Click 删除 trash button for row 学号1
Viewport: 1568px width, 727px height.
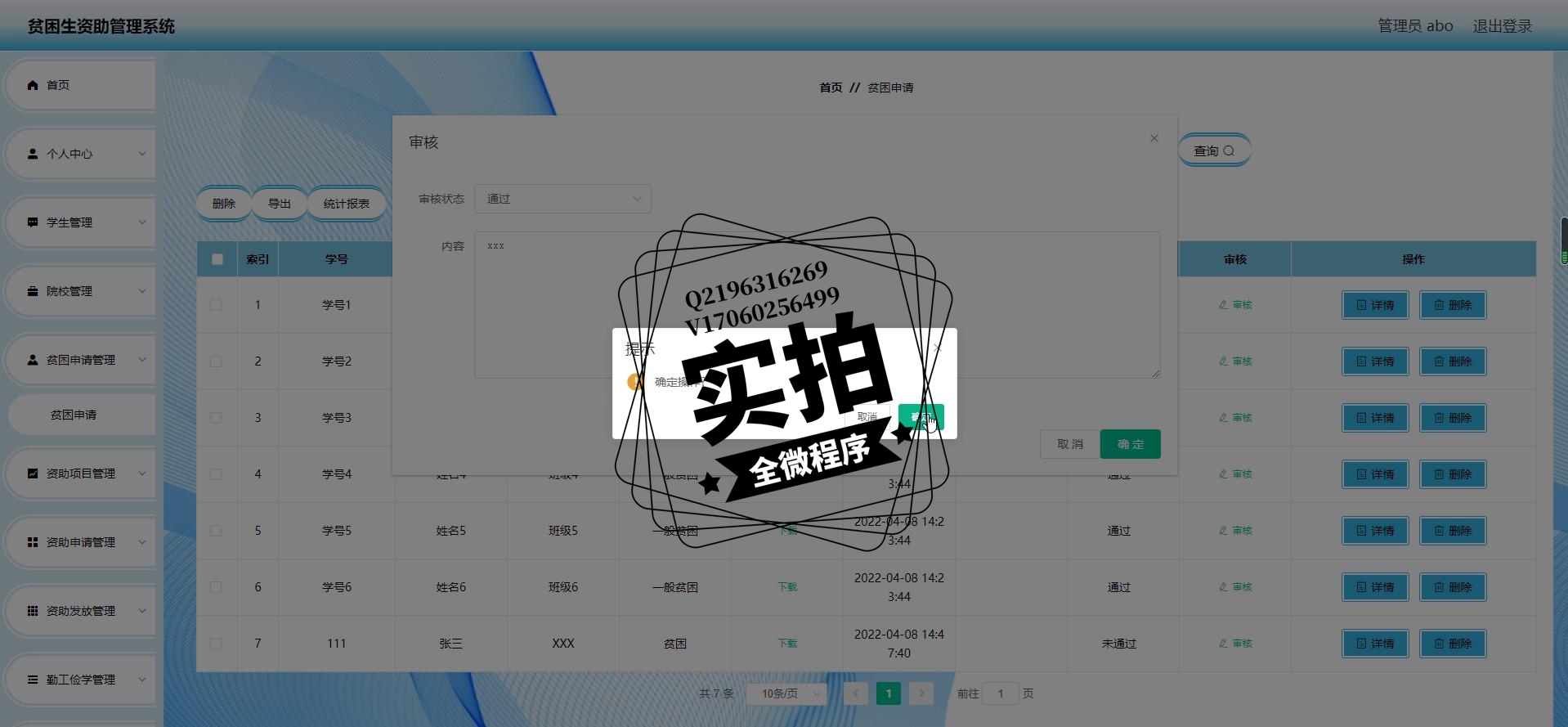click(x=1453, y=305)
